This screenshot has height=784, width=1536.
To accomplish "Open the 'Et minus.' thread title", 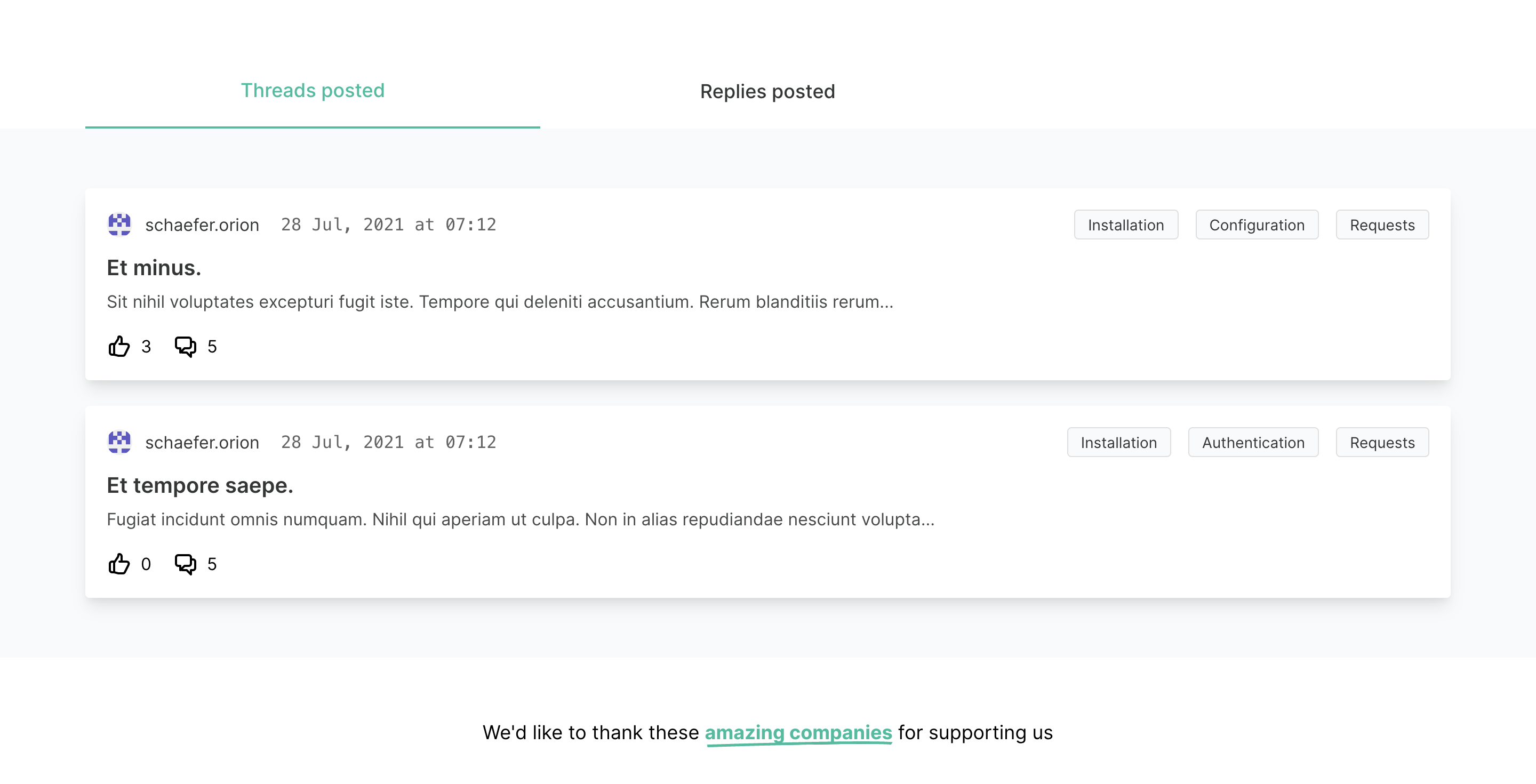I will [x=154, y=268].
